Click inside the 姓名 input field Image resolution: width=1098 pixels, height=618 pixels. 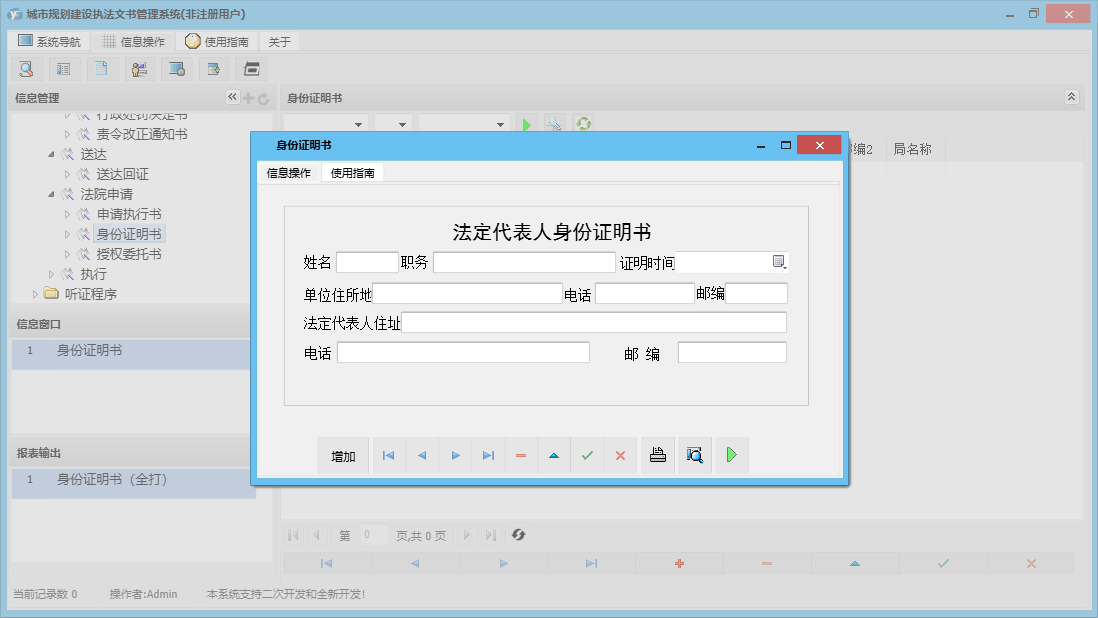[367, 262]
